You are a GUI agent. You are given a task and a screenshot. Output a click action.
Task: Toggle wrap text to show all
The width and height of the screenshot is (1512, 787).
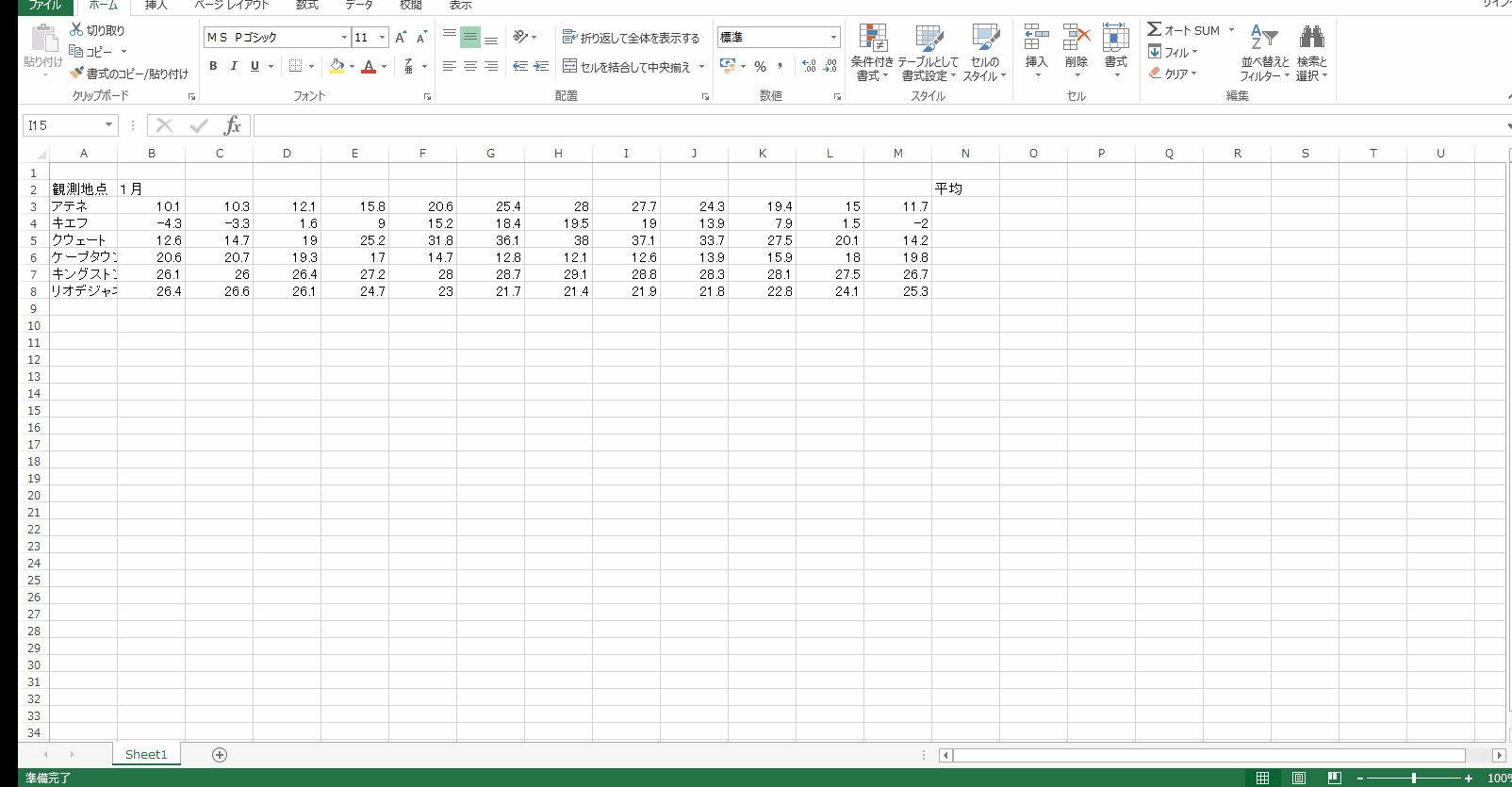pos(631,38)
